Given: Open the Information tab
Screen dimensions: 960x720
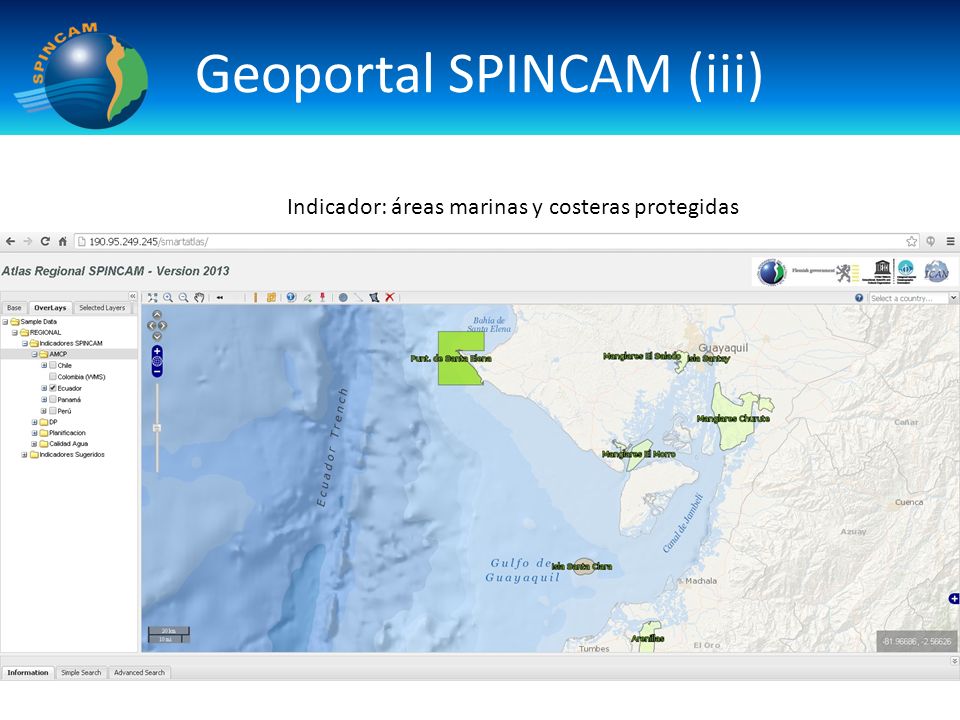Looking at the screenshot, I should click(28, 672).
